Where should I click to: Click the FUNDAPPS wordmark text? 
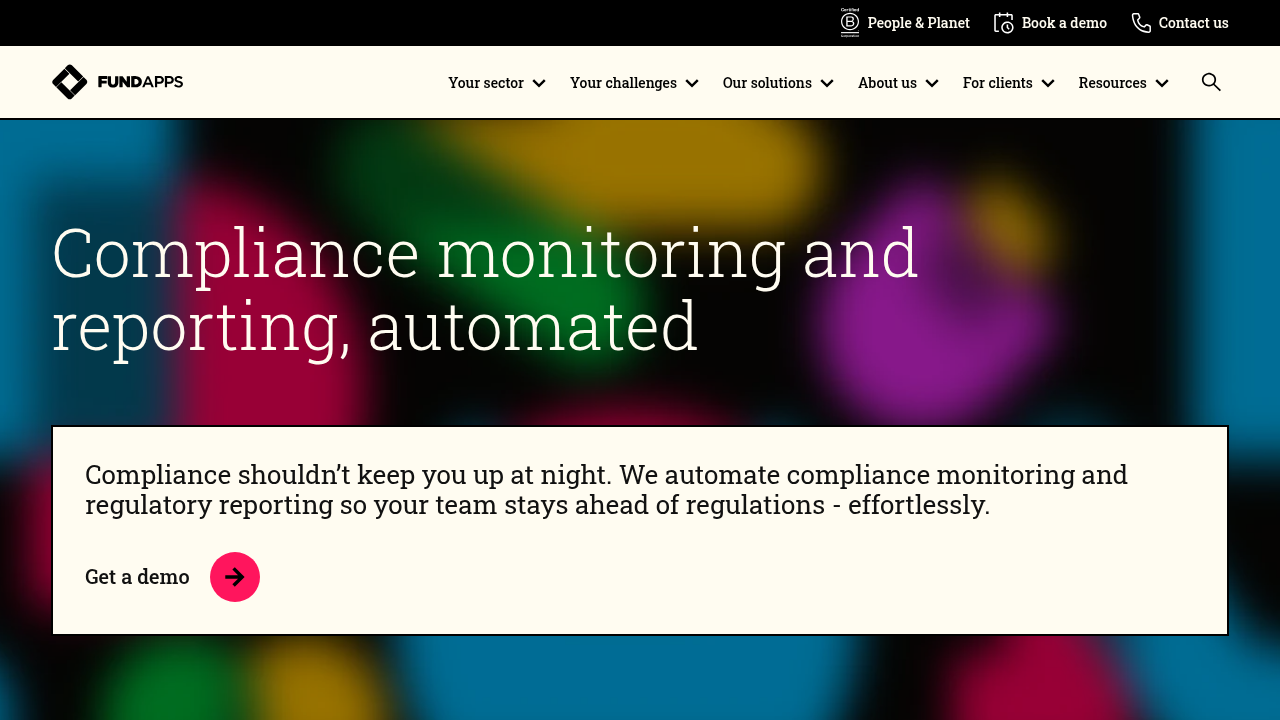(140, 82)
